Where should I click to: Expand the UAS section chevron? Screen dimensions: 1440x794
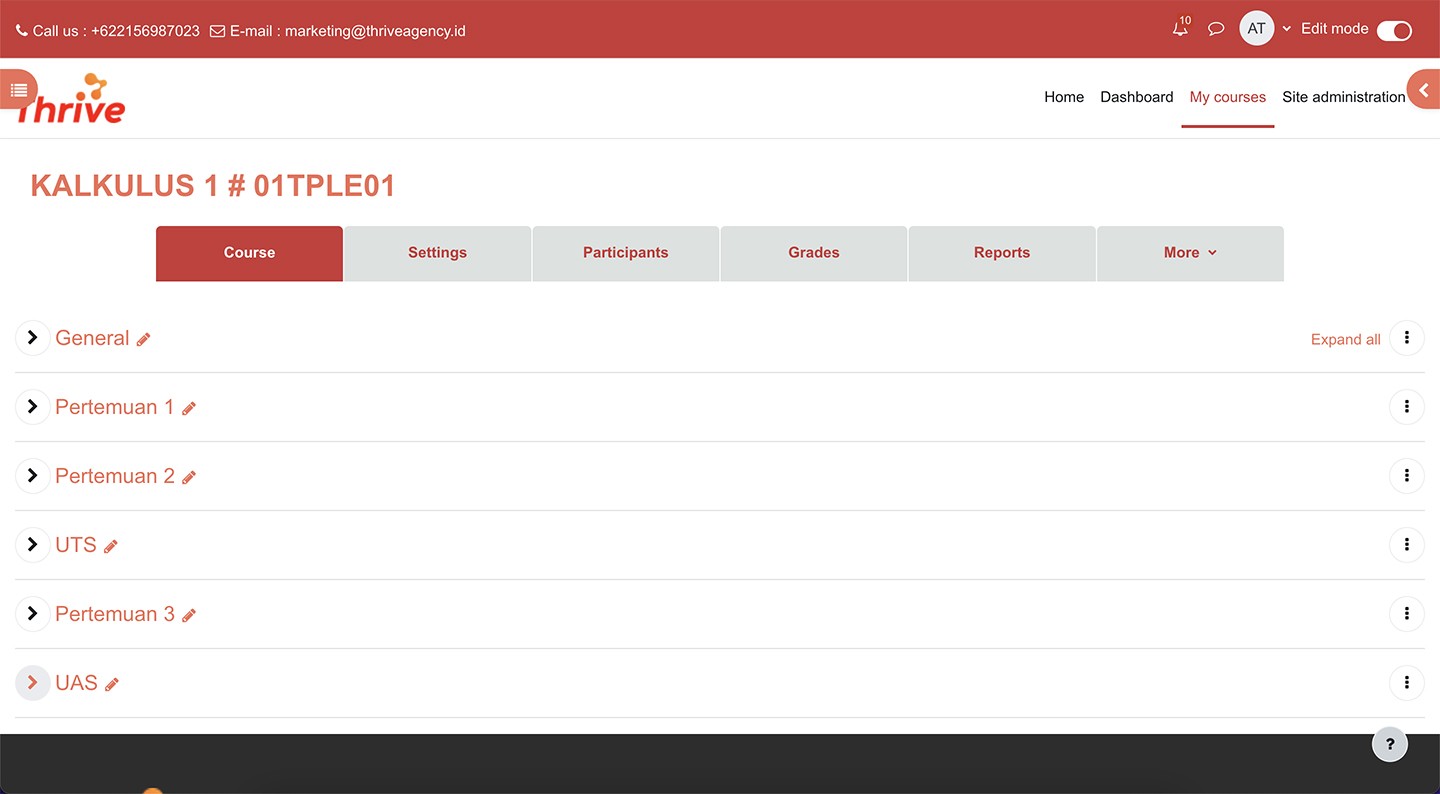33,683
